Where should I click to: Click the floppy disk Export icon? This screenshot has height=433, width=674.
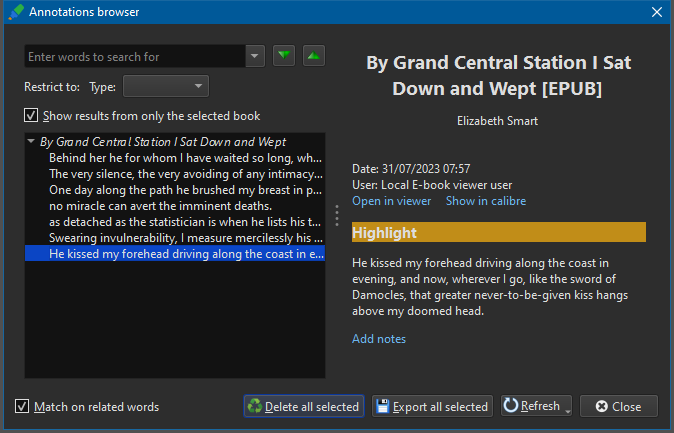[x=382, y=406]
